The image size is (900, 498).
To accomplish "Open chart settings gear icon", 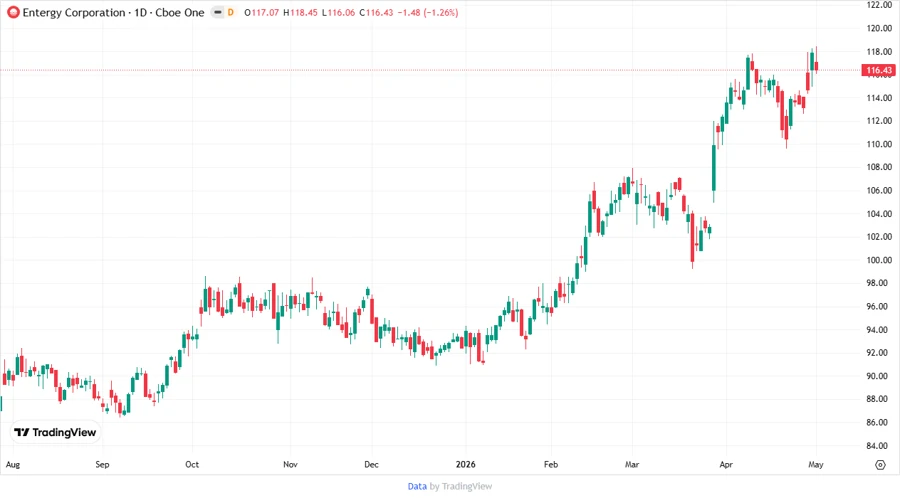I will (x=880, y=465).
